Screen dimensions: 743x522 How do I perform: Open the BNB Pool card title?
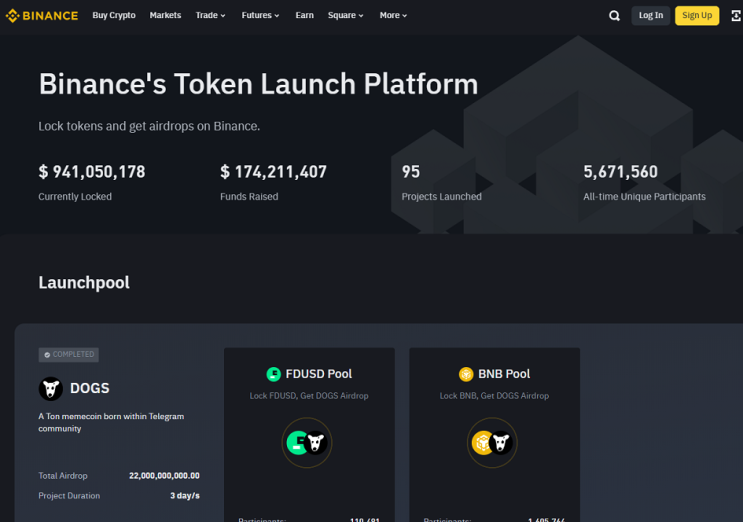pyautogui.click(x=504, y=374)
